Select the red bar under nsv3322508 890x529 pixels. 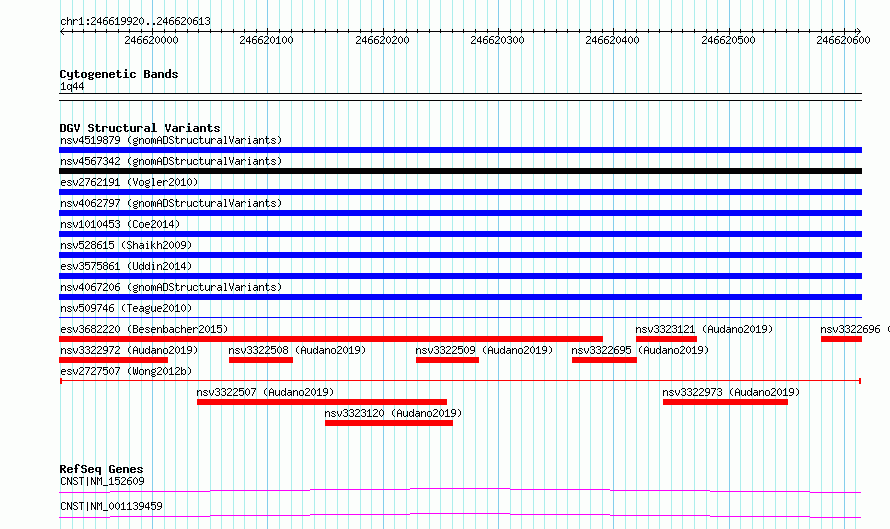261,360
